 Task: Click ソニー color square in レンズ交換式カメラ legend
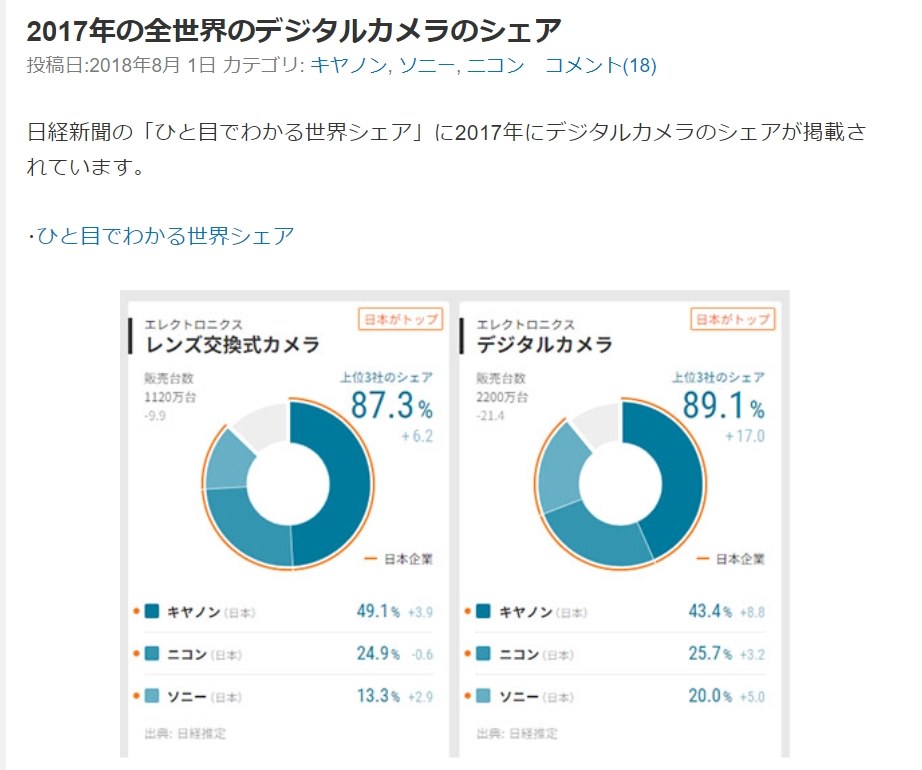click(x=152, y=696)
